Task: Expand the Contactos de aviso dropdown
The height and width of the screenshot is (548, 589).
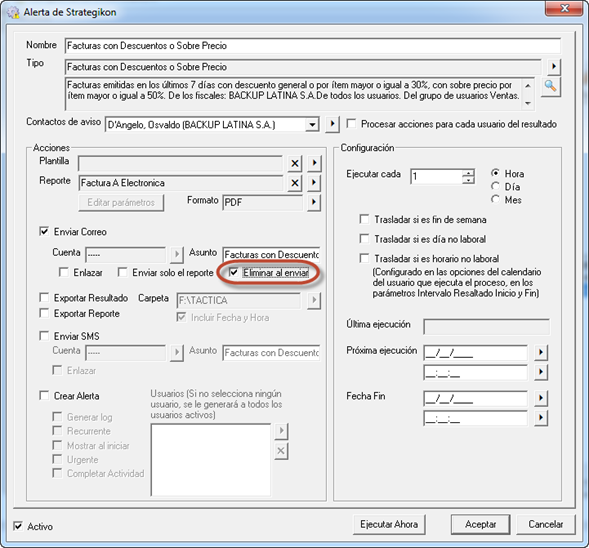Action: tap(312, 124)
